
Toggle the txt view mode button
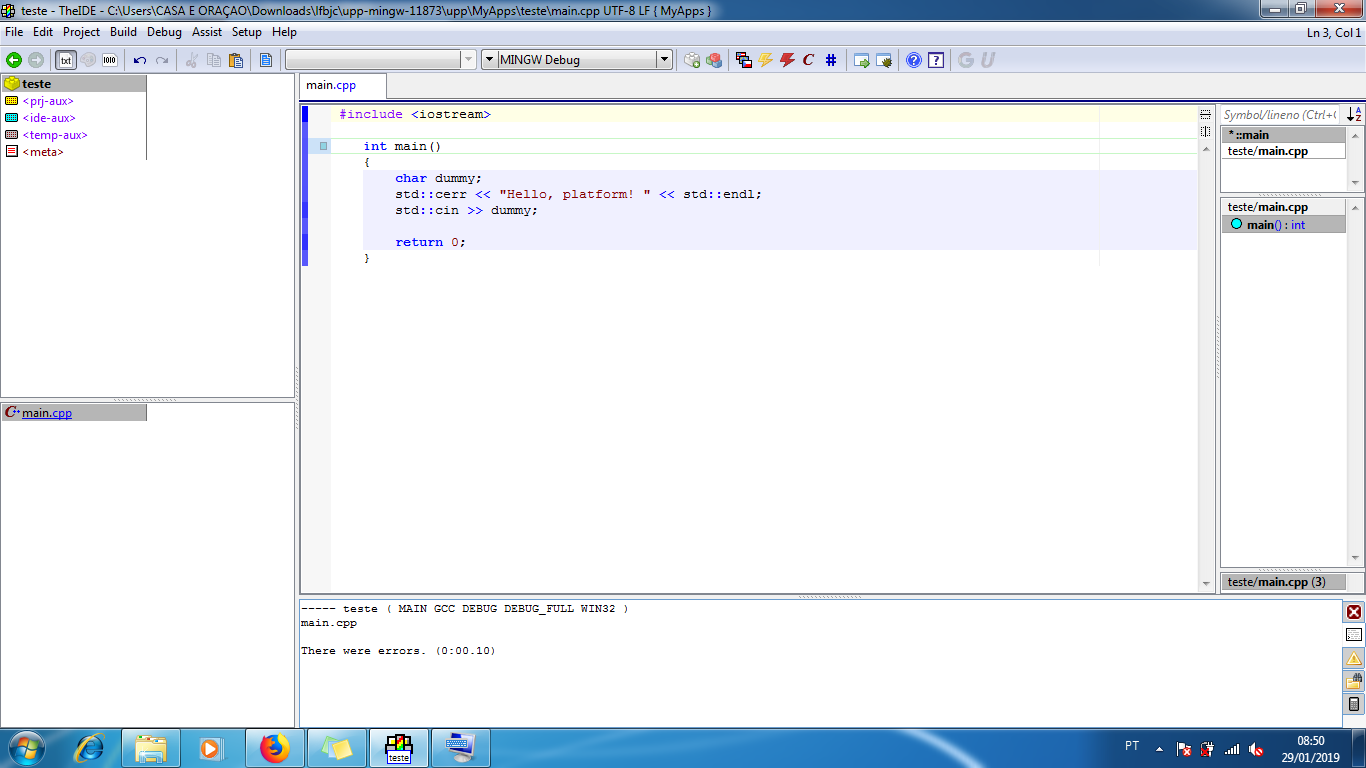pyautogui.click(x=66, y=60)
